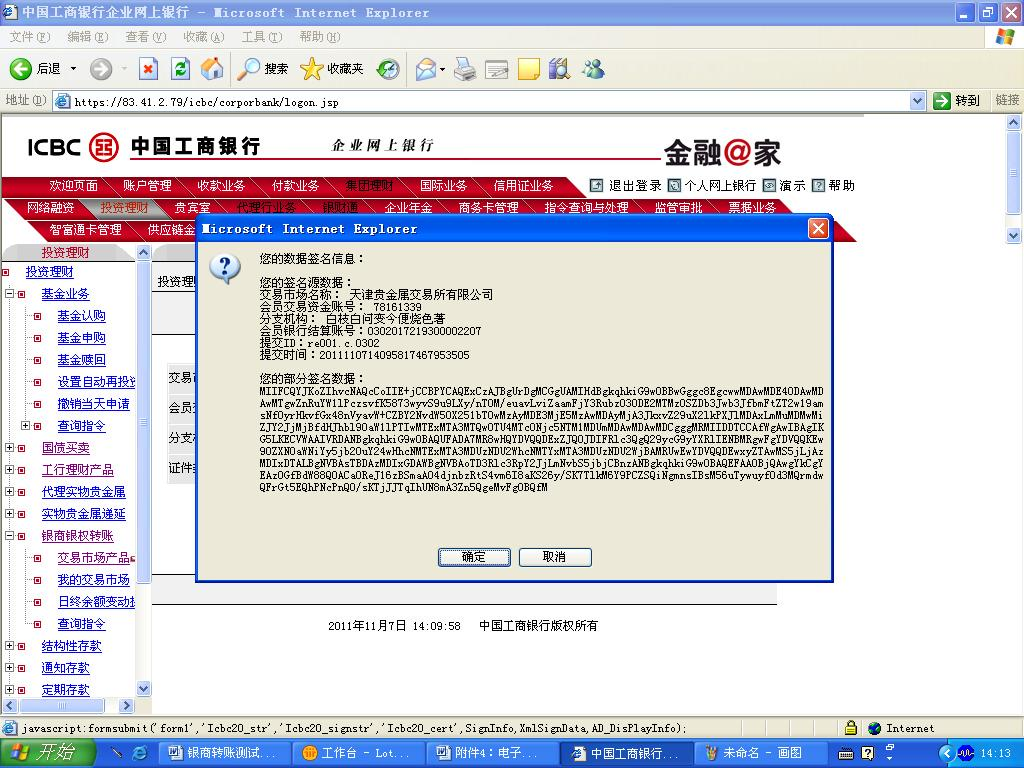1024x768 pixels.
Task: Click the Edit page icon
Action: pos(497,69)
